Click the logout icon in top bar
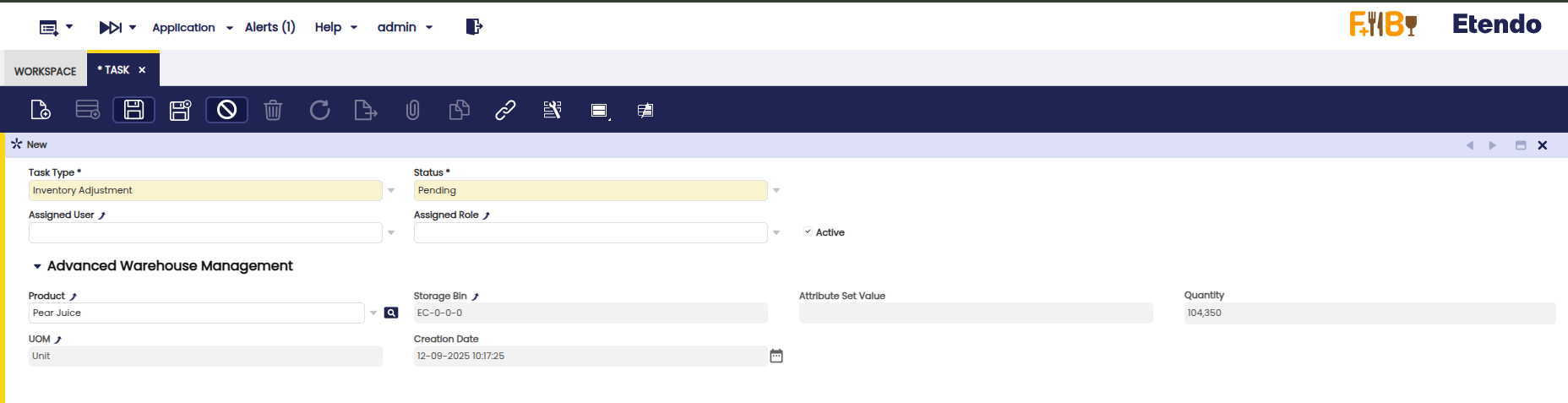Screen dimensions: 1568x403 click(x=474, y=27)
